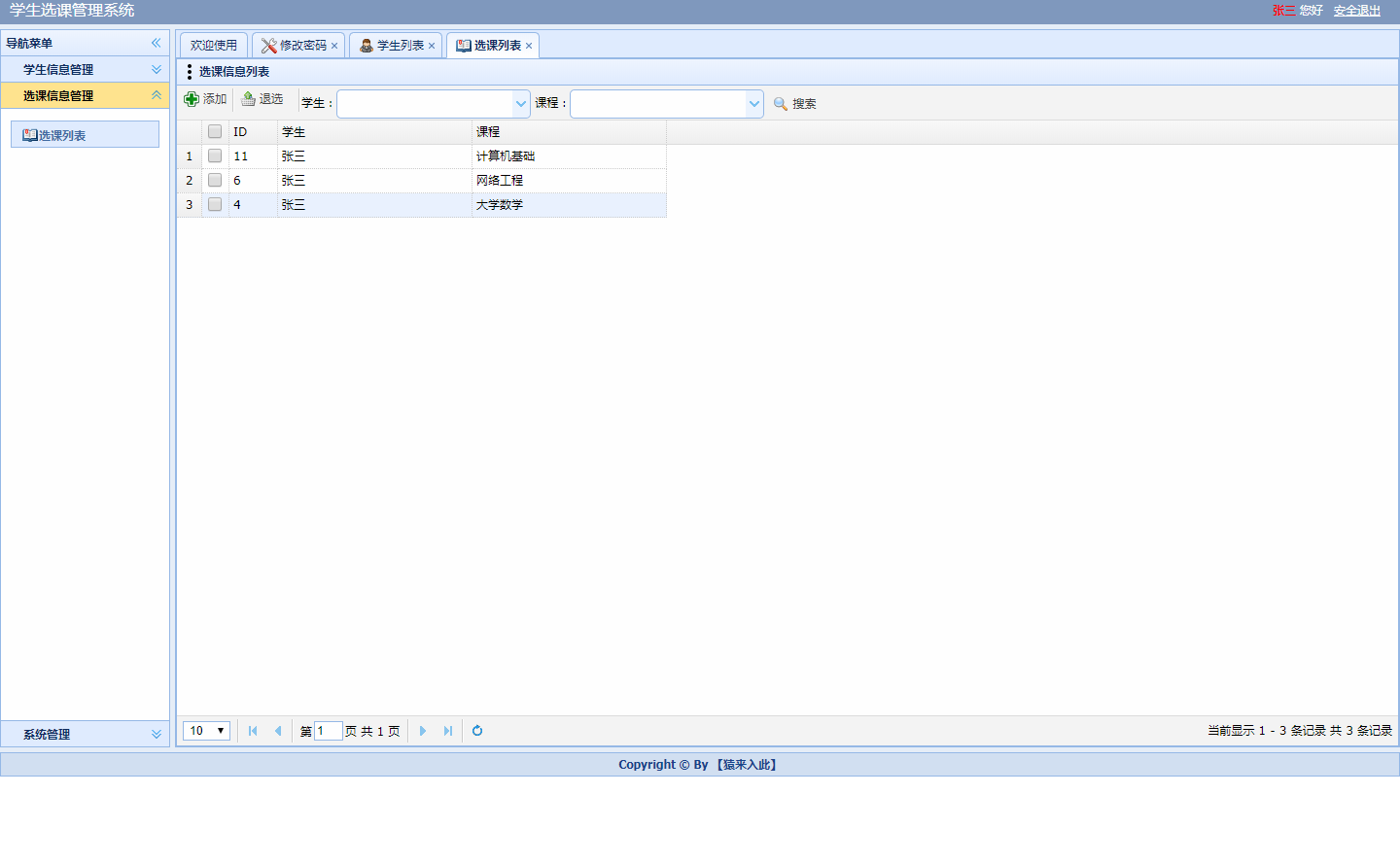The width and height of the screenshot is (1400, 864).
Task: Select the 计算机基础 course cell
Action: 569,156
